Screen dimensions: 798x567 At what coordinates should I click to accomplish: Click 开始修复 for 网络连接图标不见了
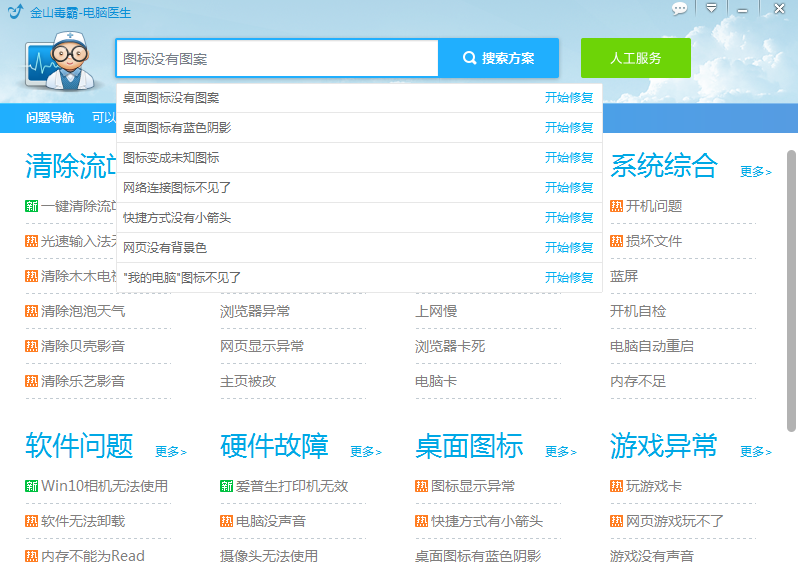point(569,188)
